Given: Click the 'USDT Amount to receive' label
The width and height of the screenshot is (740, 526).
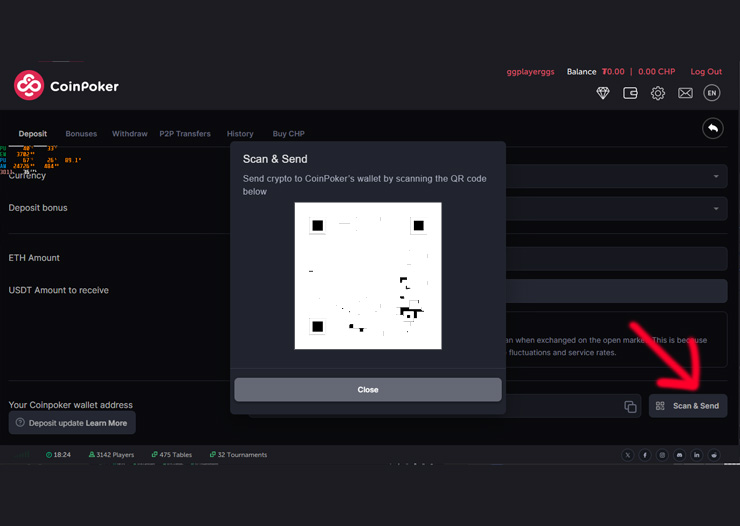Looking at the screenshot, I should [x=59, y=290].
